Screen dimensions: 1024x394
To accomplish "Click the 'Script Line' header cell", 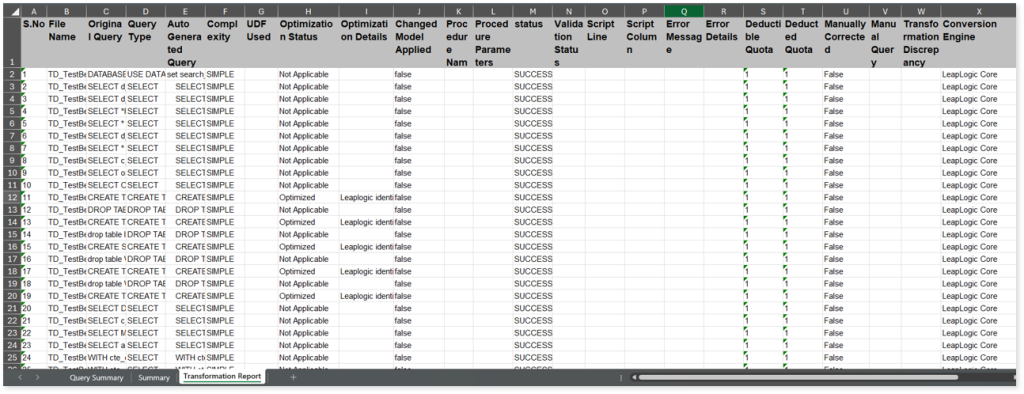I will (x=605, y=42).
